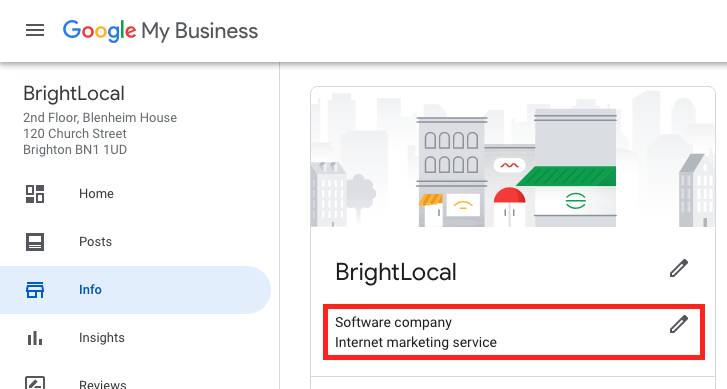The width and height of the screenshot is (727, 389).
Task: Click the storefront illustration banner
Action: pos(513,157)
